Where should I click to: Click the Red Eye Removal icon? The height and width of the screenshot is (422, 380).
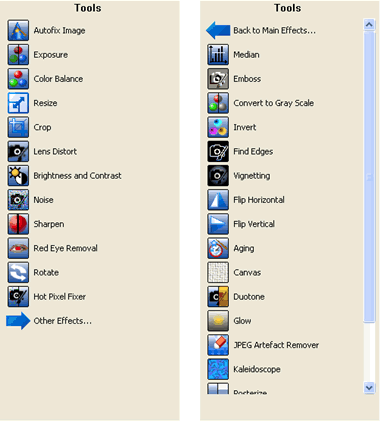[18, 248]
